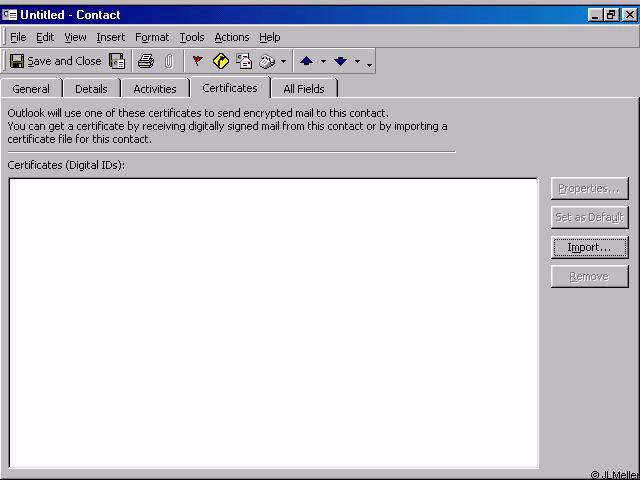Open the Insert menu

click(x=111, y=37)
